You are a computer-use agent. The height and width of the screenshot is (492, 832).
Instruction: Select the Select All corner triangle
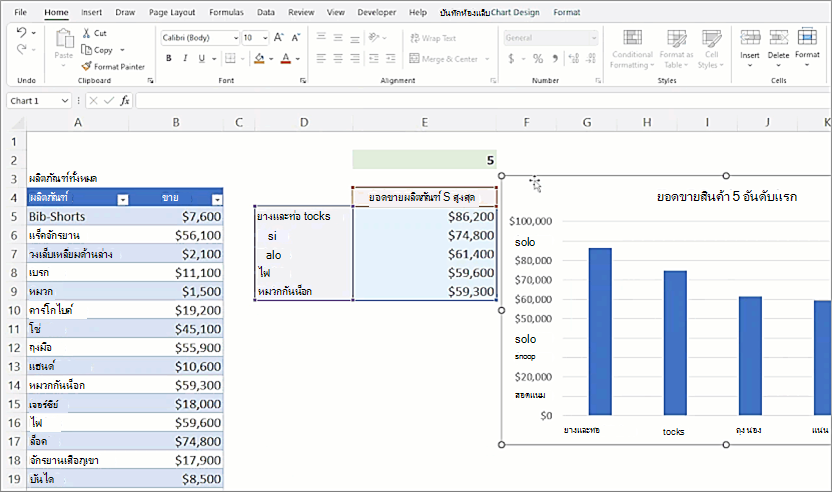pos(18,124)
